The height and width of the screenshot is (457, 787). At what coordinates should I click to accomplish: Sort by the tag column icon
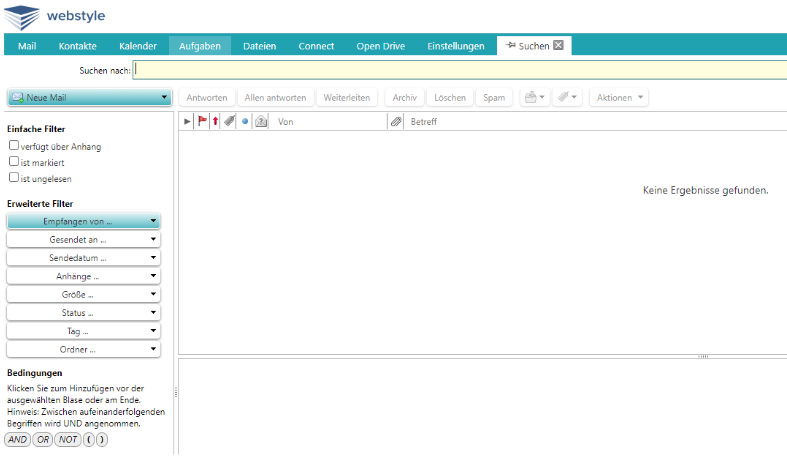point(229,121)
